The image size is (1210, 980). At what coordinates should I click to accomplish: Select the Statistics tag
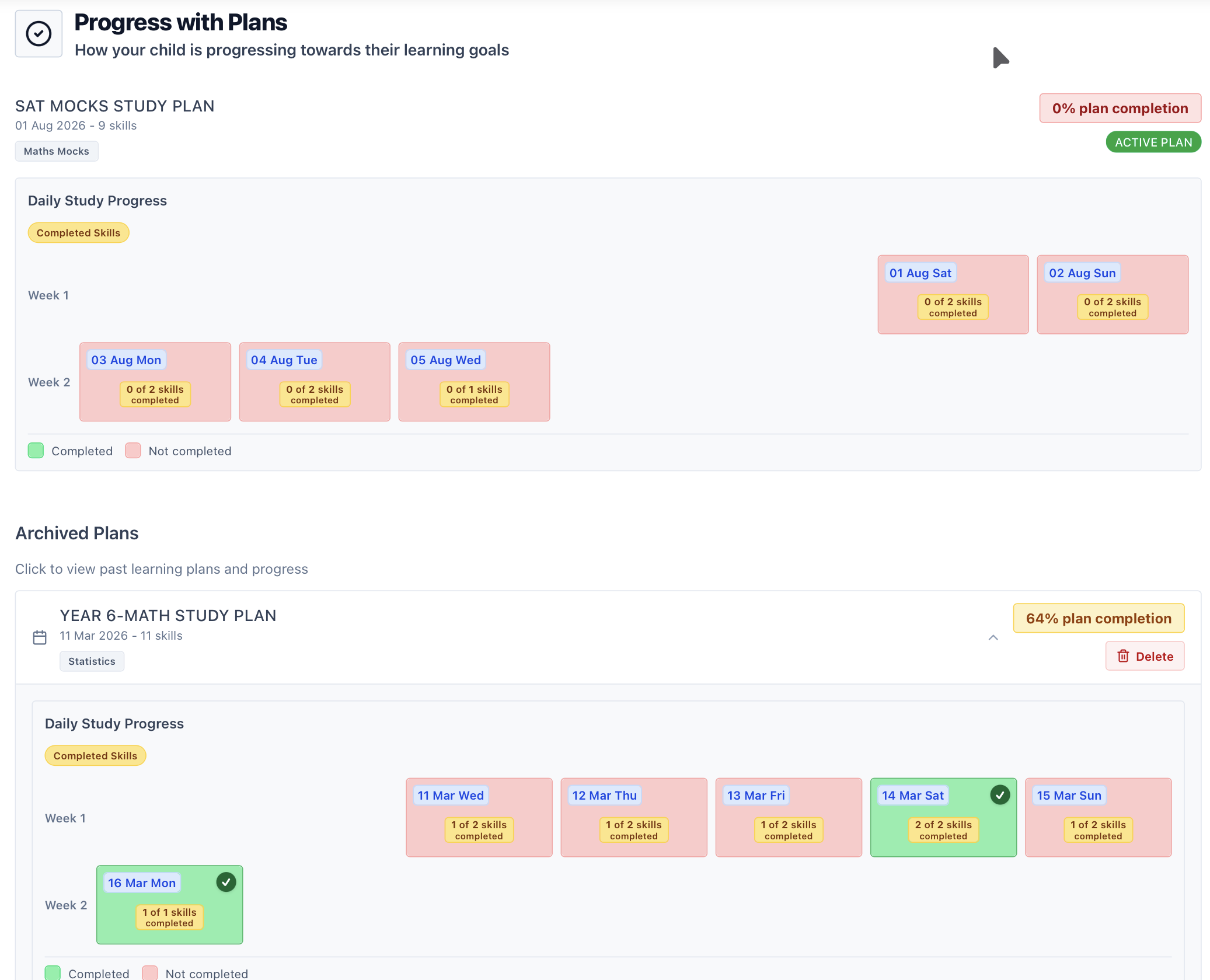[x=92, y=661]
